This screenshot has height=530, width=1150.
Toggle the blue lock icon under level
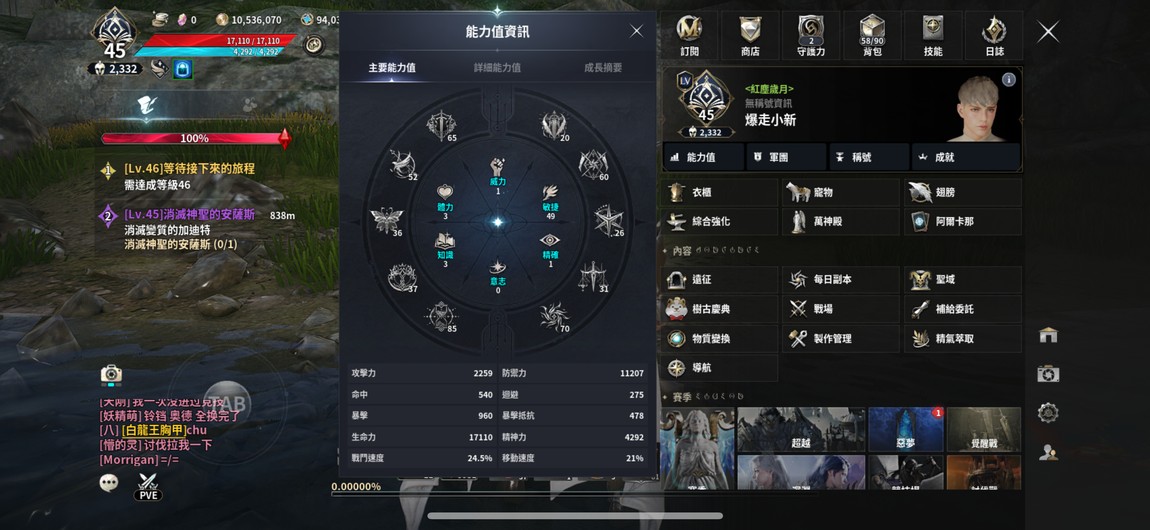click(x=182, y=70)
